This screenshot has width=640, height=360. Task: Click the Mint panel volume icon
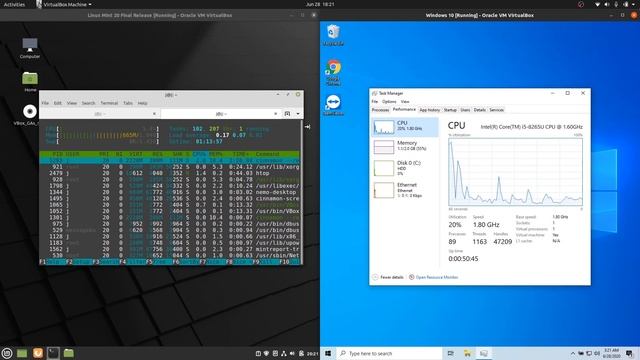pyautogui.click(x=292, y=353)
